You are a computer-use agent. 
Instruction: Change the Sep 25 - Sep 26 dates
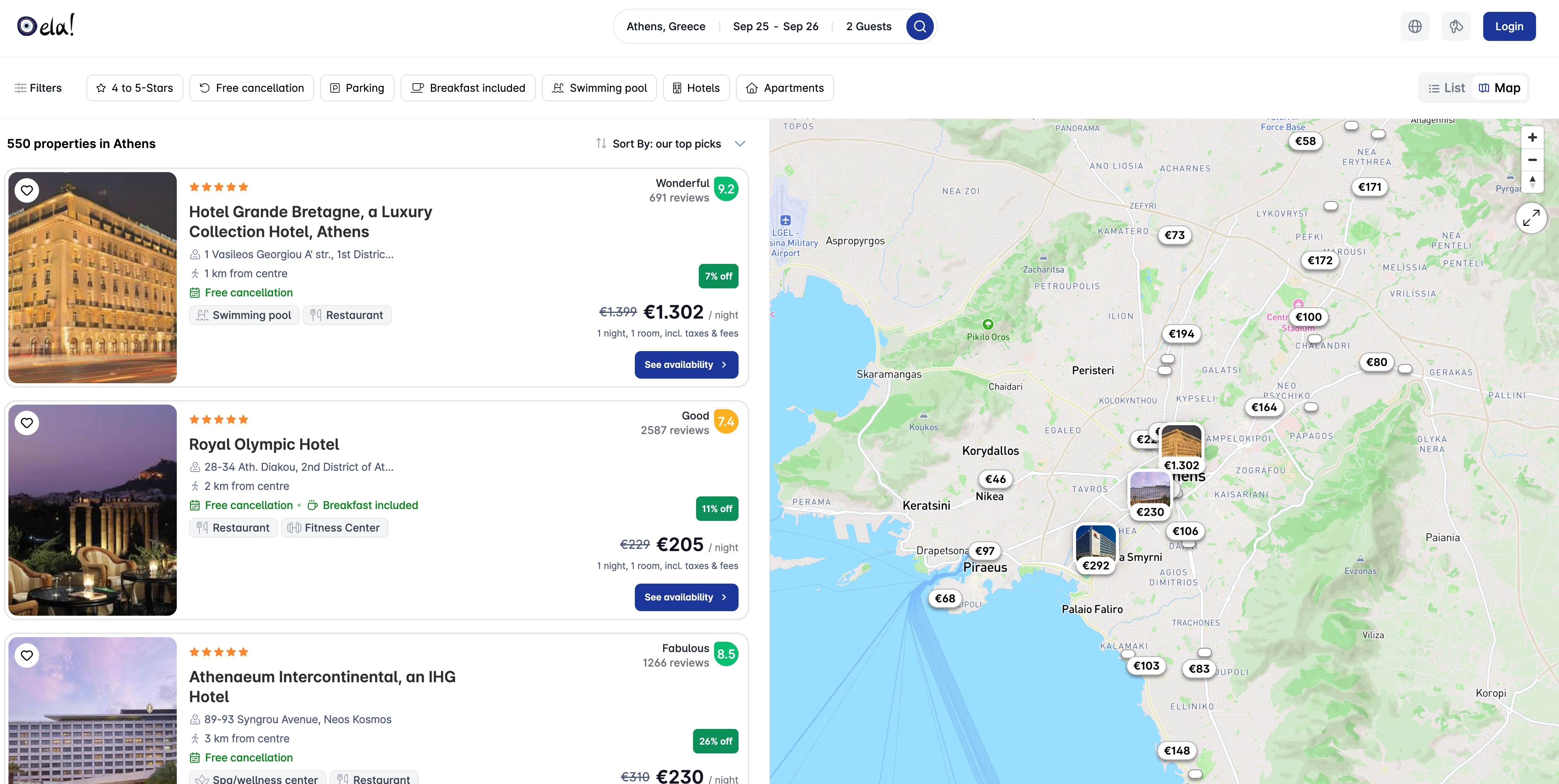[x=775, y=27]
